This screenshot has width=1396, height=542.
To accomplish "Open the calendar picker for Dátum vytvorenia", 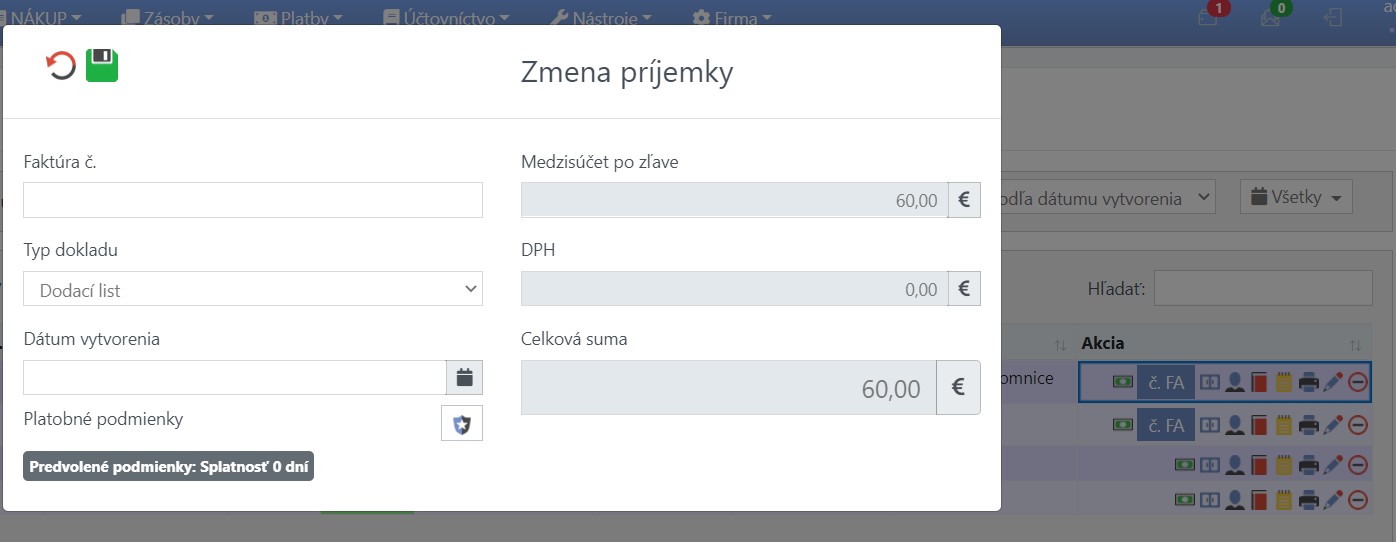I will click(x=464, y=377).
